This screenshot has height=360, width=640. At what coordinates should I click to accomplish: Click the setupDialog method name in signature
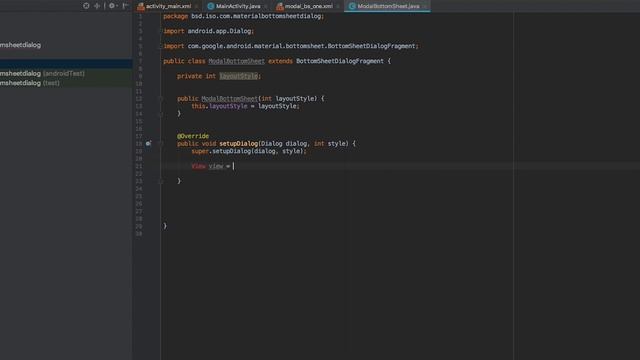pos(238,144)
